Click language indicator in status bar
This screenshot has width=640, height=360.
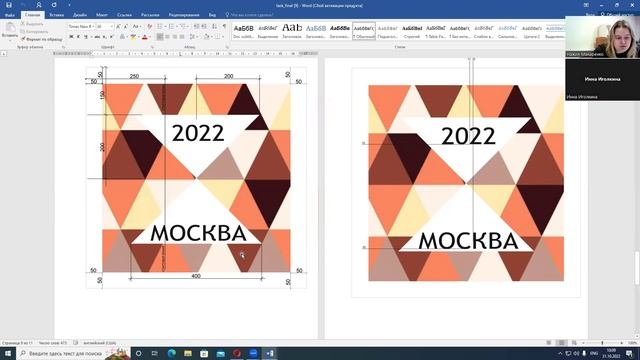click(x=100, y=343)
